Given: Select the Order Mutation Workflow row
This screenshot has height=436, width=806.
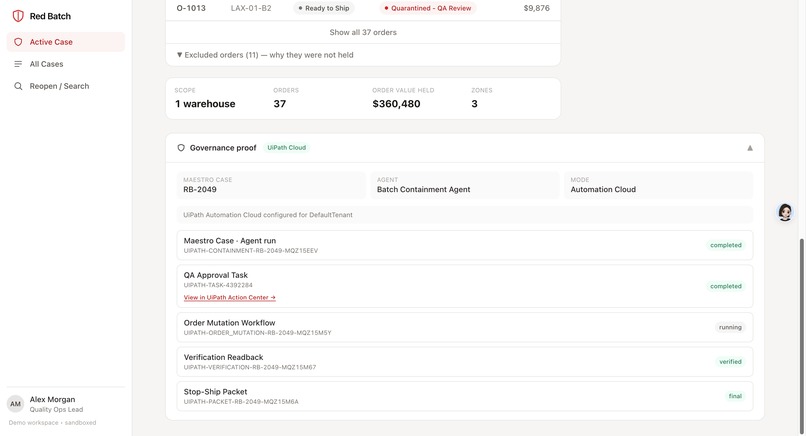Looking at the screenshot, I should [465, 328].
